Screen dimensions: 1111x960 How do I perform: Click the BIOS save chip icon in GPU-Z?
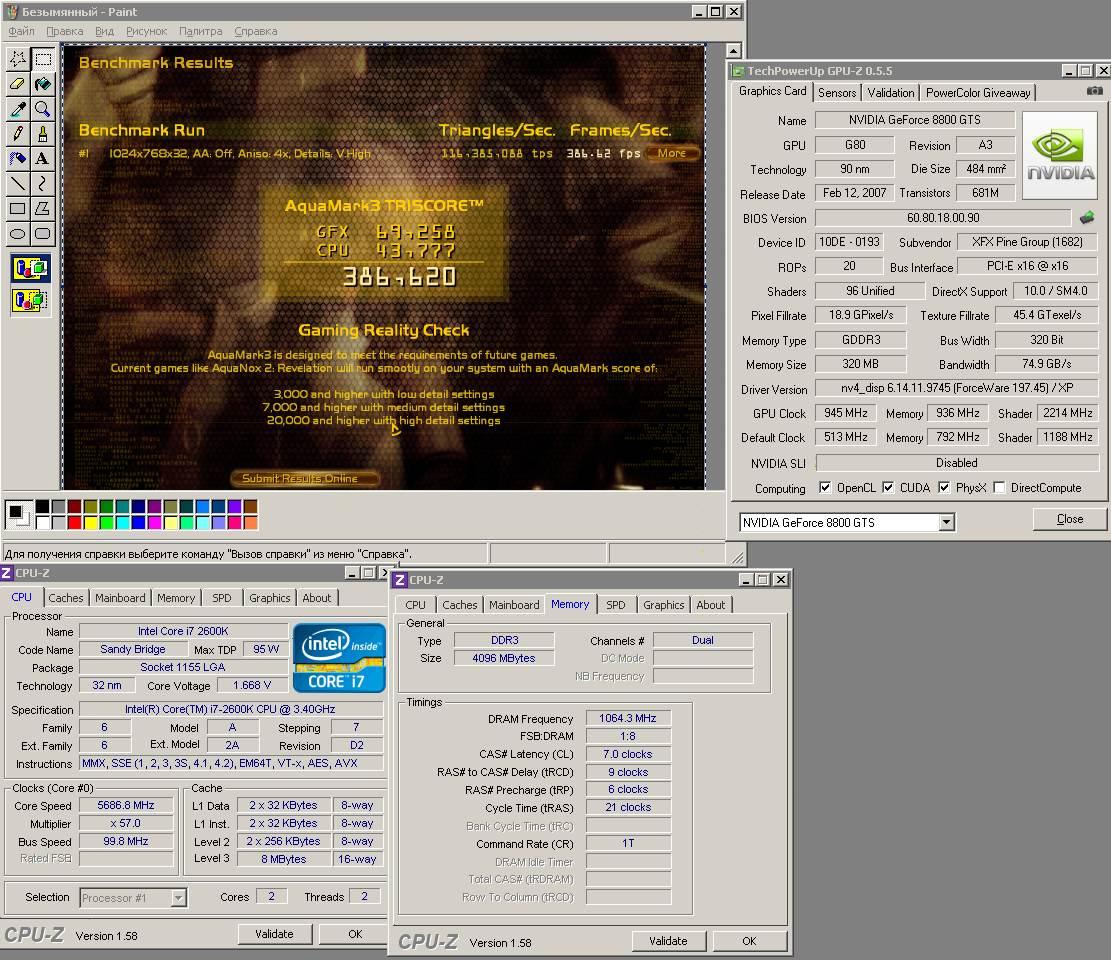click(x=1087, y=218)
